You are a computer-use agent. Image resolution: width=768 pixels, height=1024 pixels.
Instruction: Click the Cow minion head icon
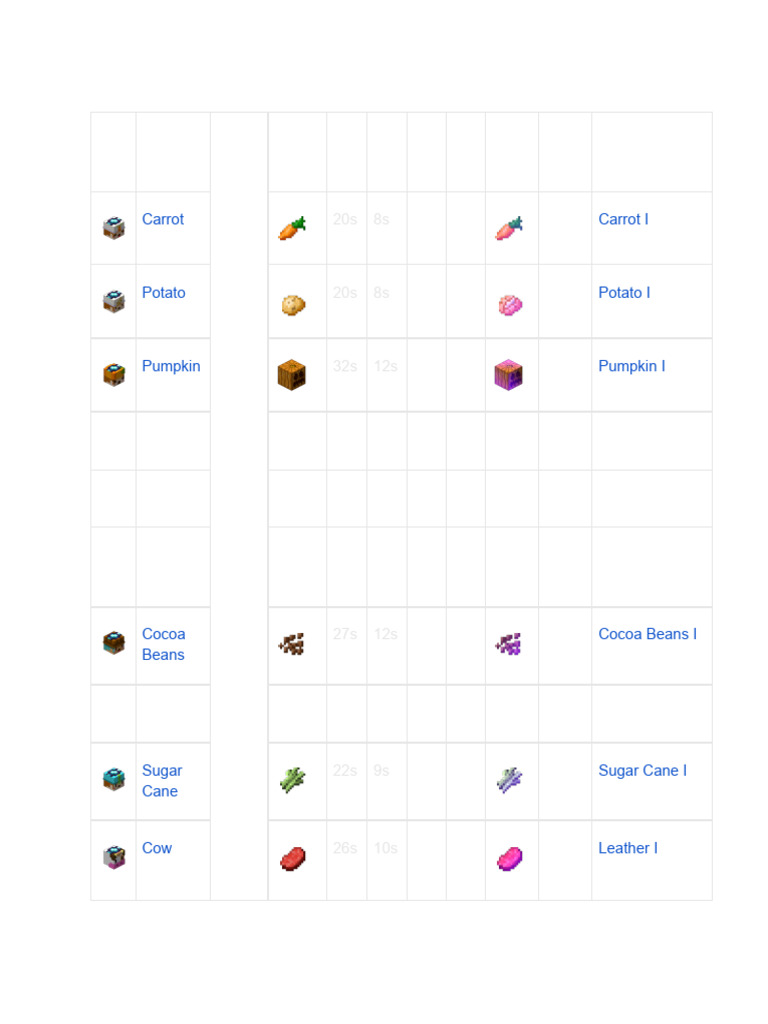coord(114,857)
